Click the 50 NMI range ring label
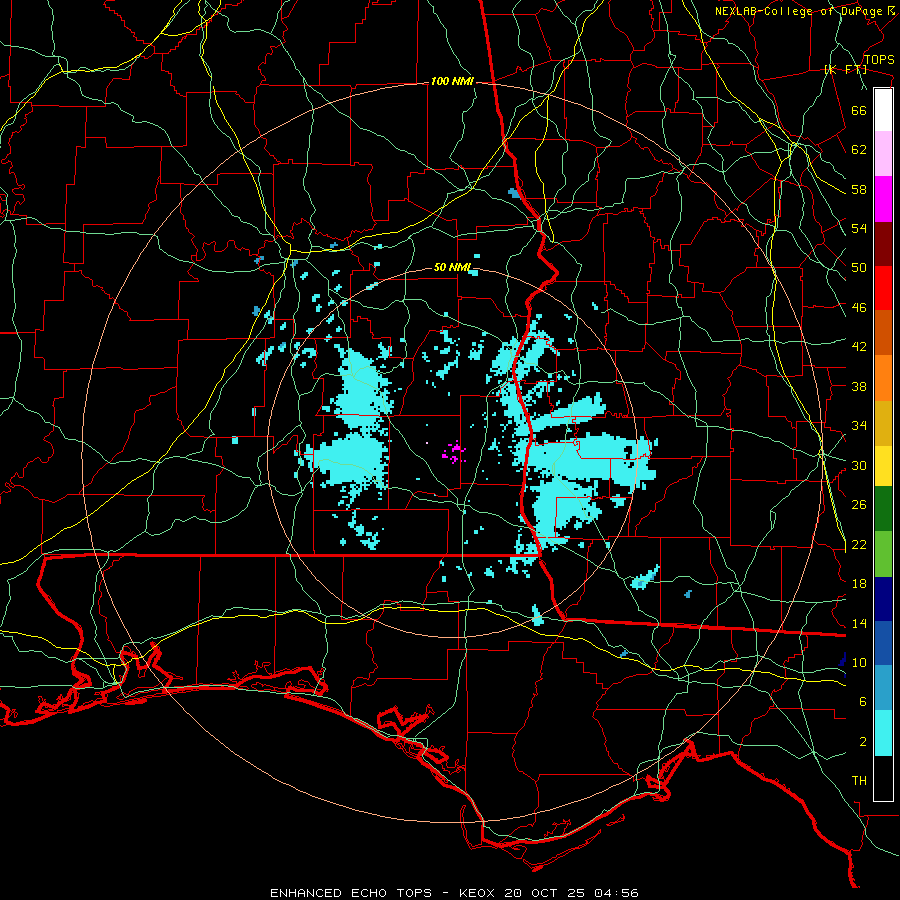 [452, 267]
